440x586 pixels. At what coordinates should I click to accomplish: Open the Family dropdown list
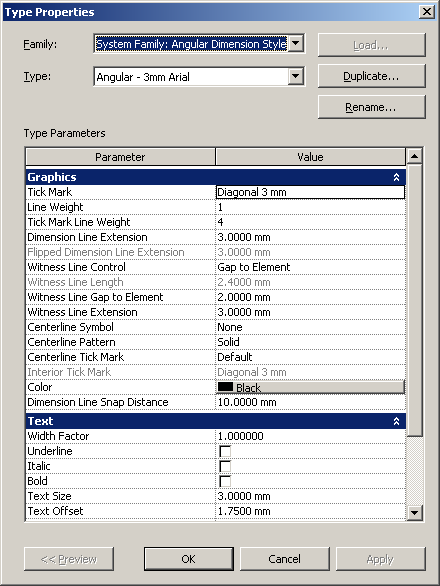(x=296, y=44)
